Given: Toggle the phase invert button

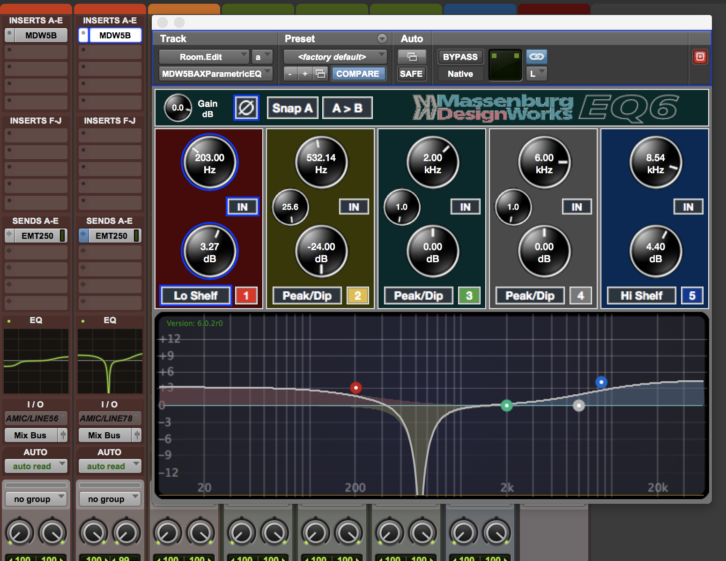Looking at the screenshot, I should pos(246,108).
